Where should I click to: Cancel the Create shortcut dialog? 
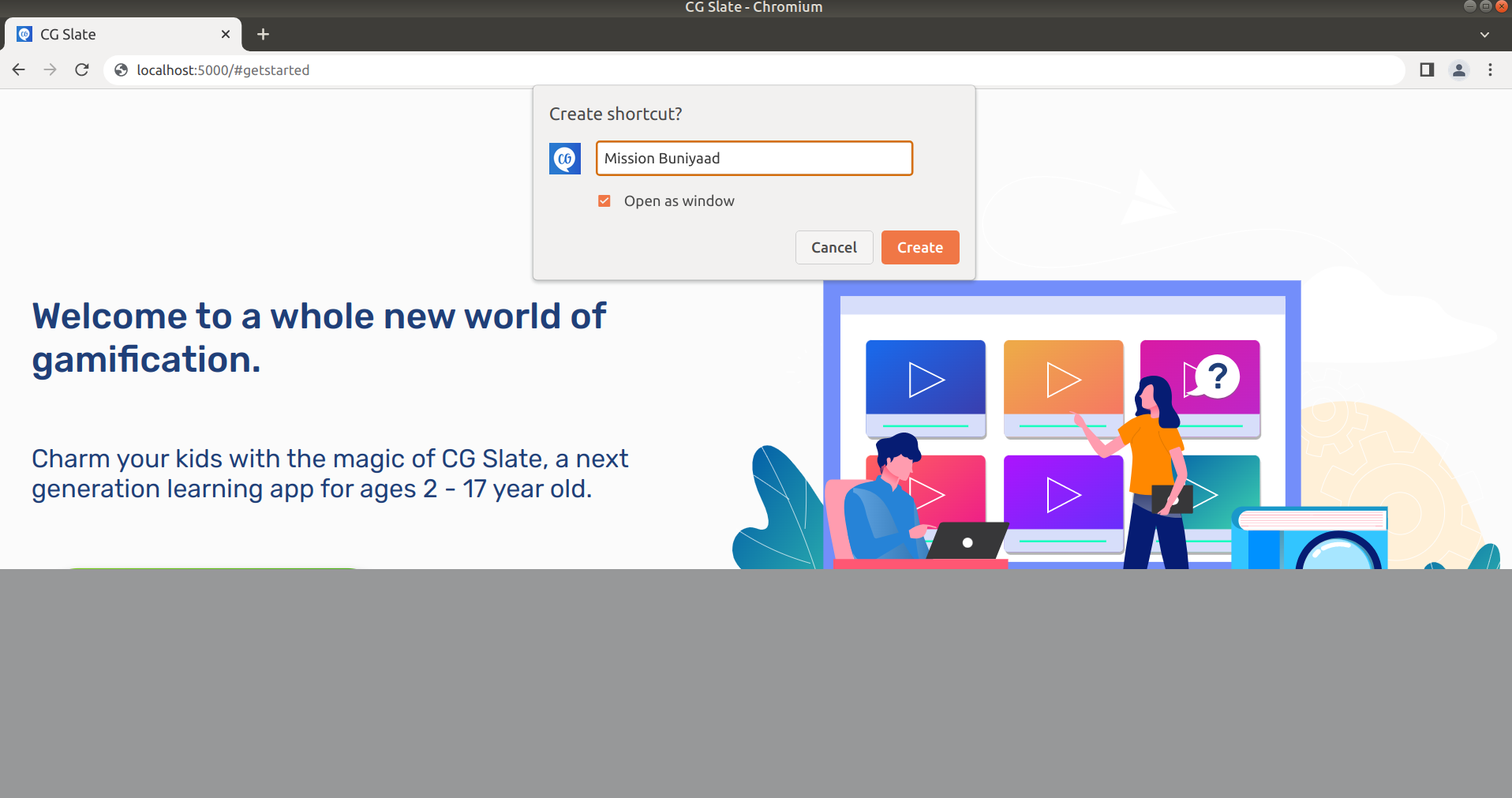coord(834,248)
